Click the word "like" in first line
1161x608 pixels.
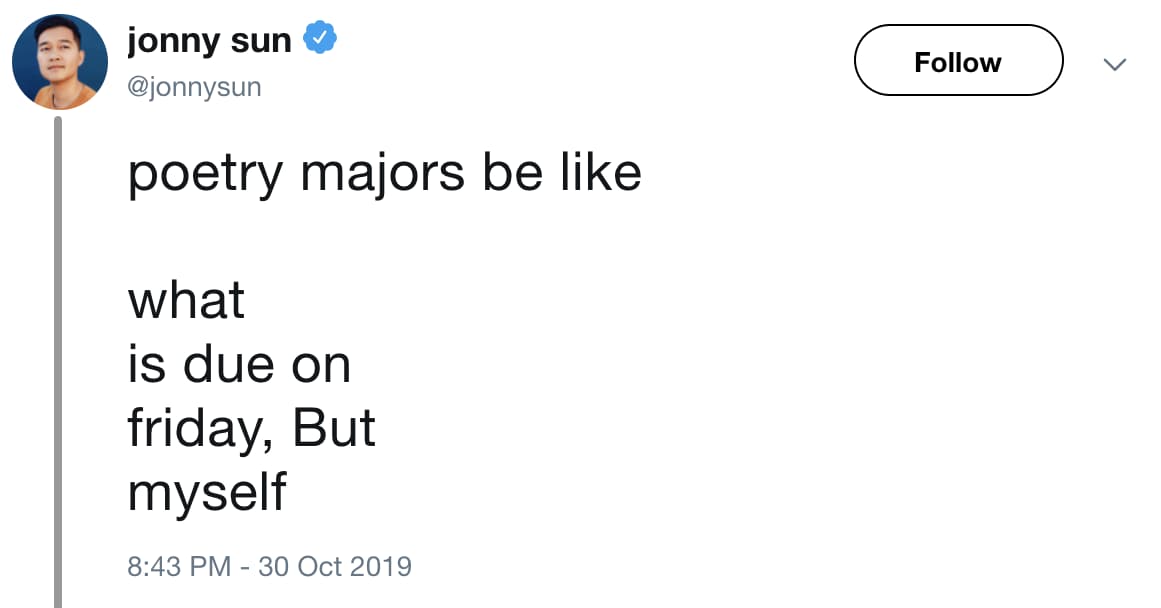[x=600, y=174]
